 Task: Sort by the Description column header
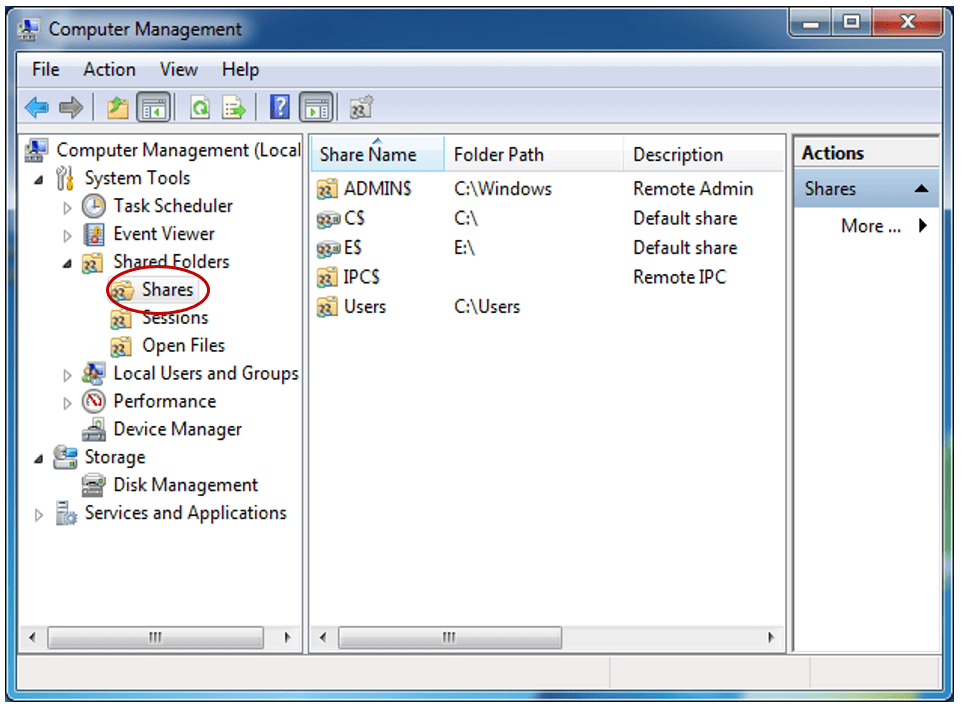704,154
